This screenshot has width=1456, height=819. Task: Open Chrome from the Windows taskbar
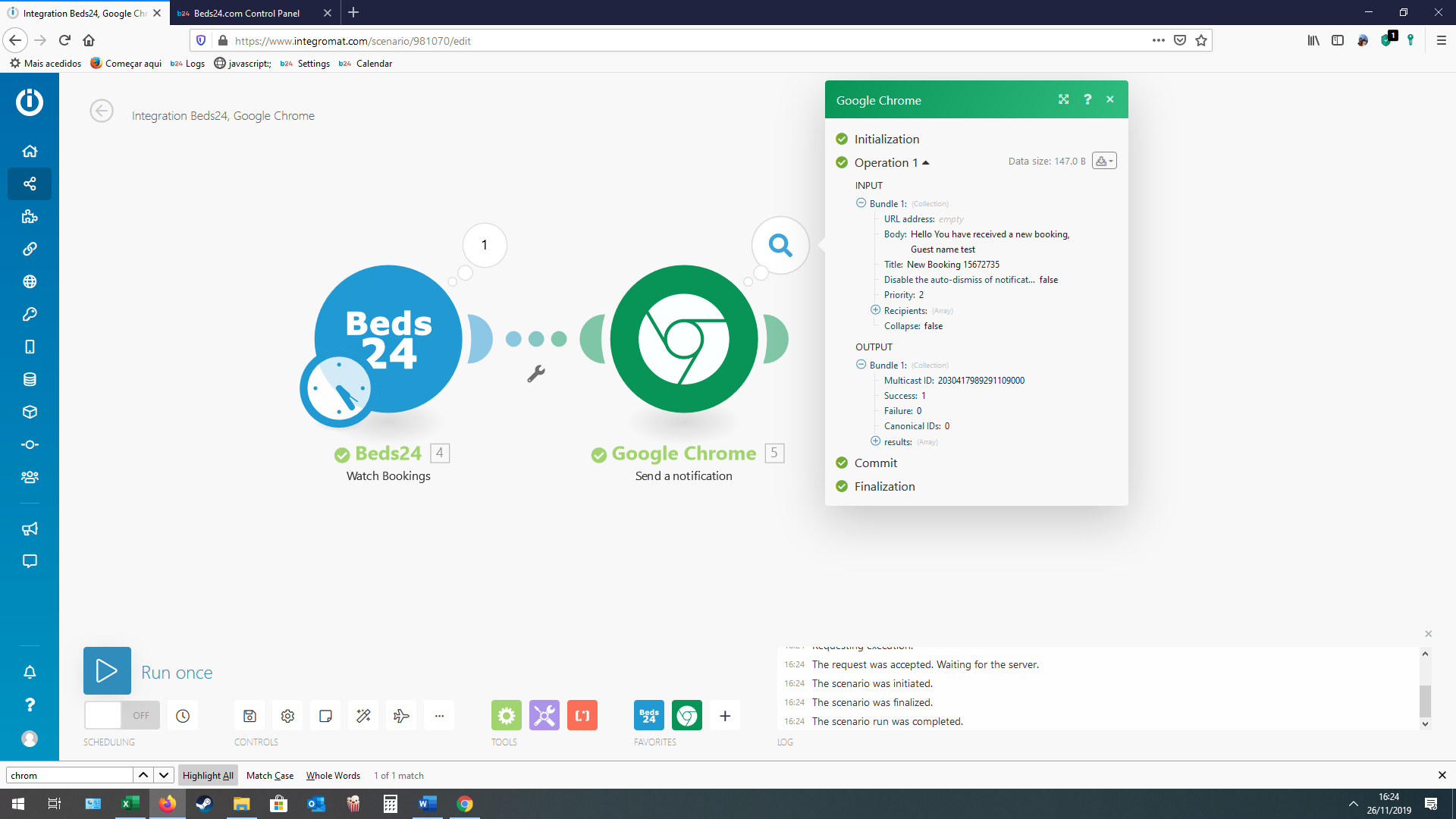click(465, 804)
